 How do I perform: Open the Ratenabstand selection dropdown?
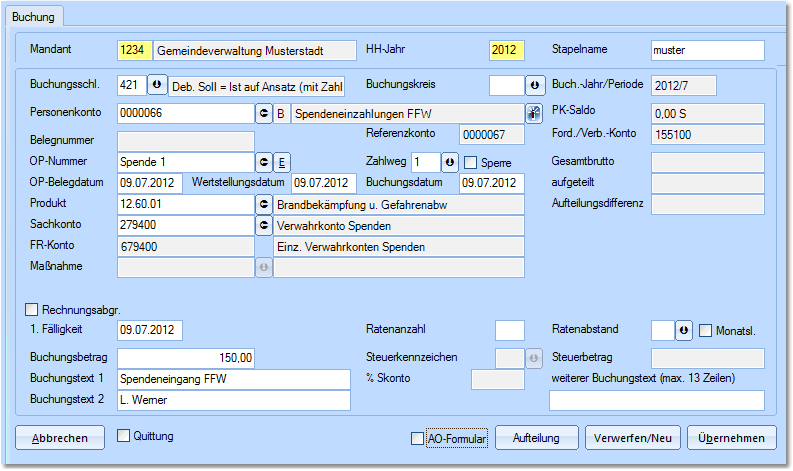(x=684, y=330)
